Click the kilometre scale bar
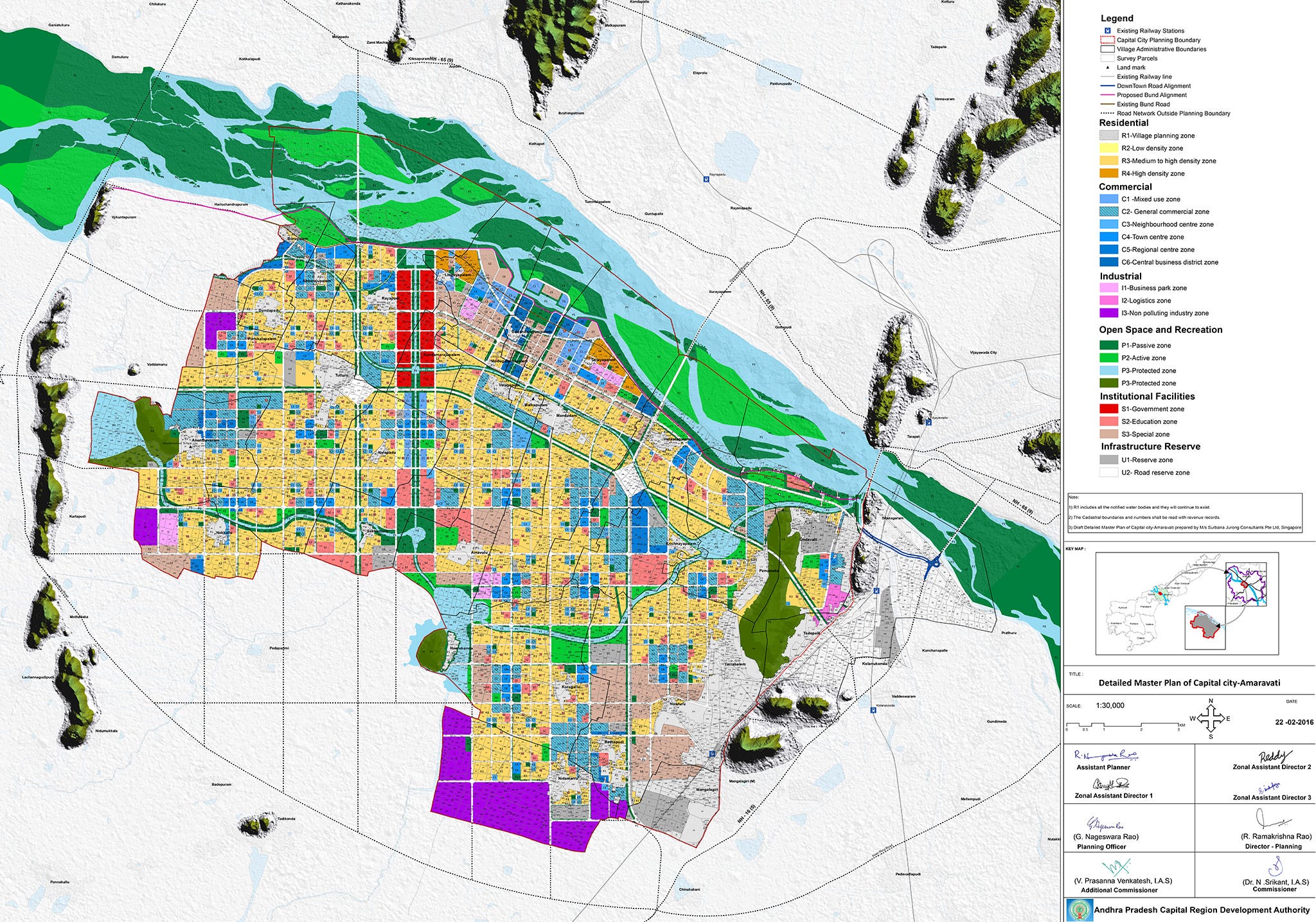Screen dimensions: 1316x922 click(1123, 725)
